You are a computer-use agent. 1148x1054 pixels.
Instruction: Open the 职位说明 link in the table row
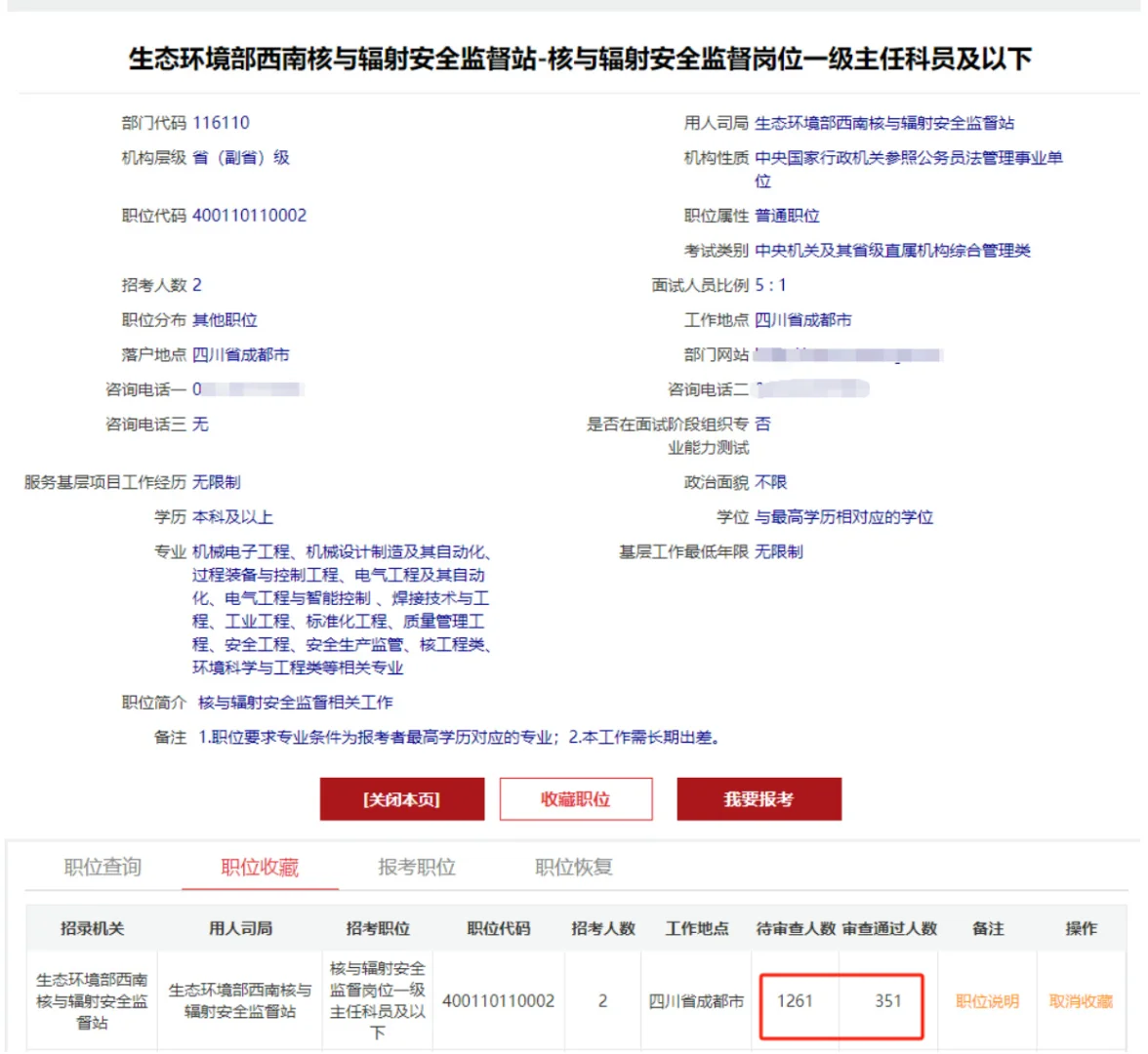click(x=987, y=1000)
